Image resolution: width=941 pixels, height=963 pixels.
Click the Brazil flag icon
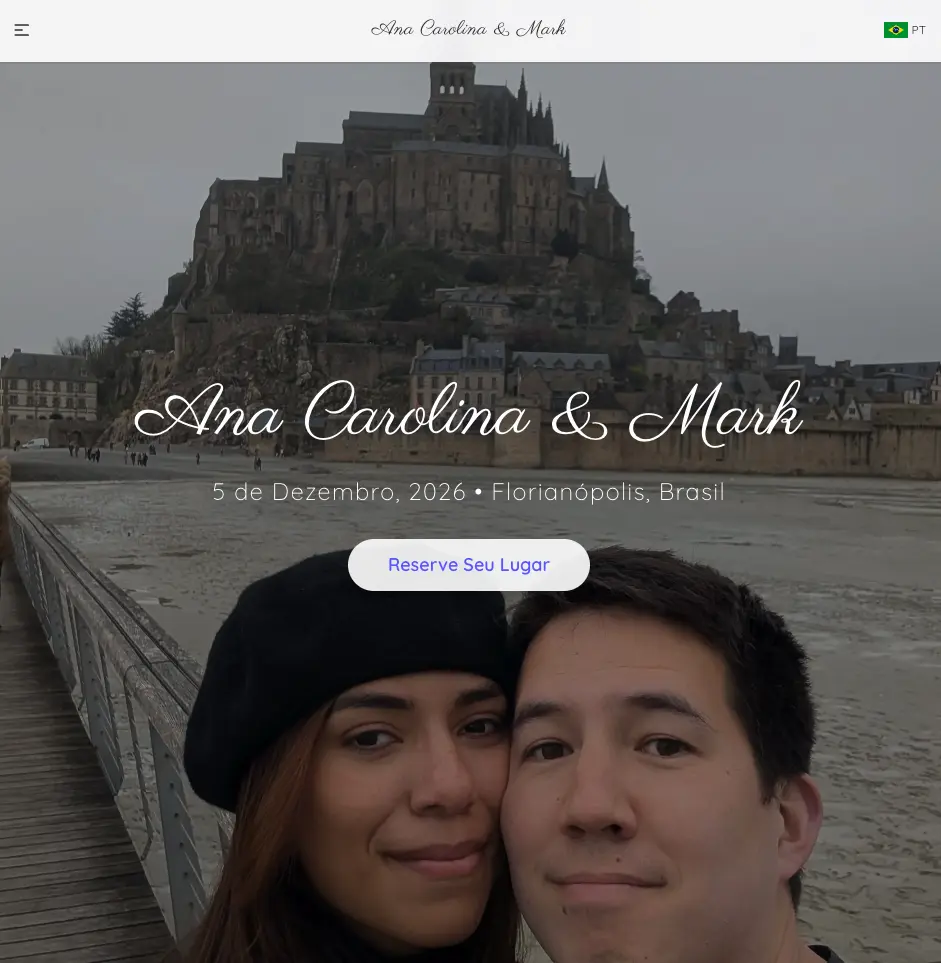click(x=895, y=30)
